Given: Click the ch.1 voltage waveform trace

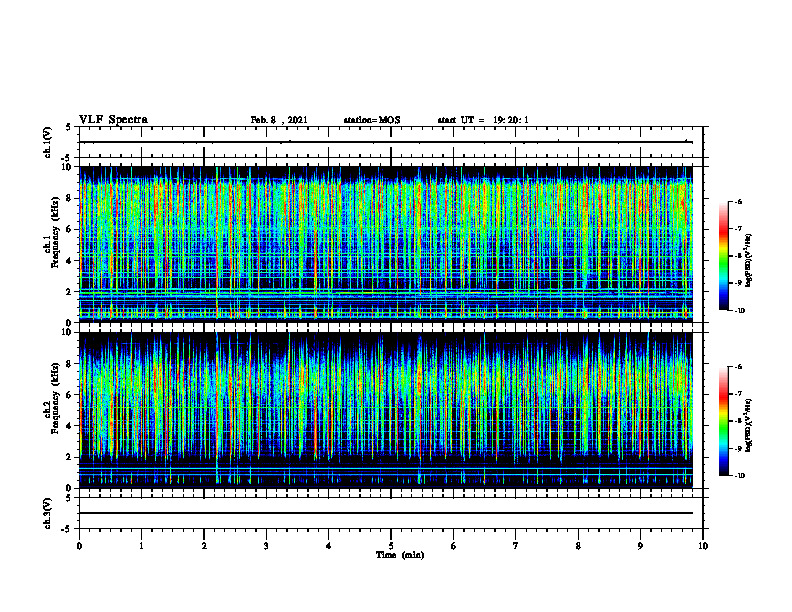Looking at the screenshot, I should pos(386,142).
